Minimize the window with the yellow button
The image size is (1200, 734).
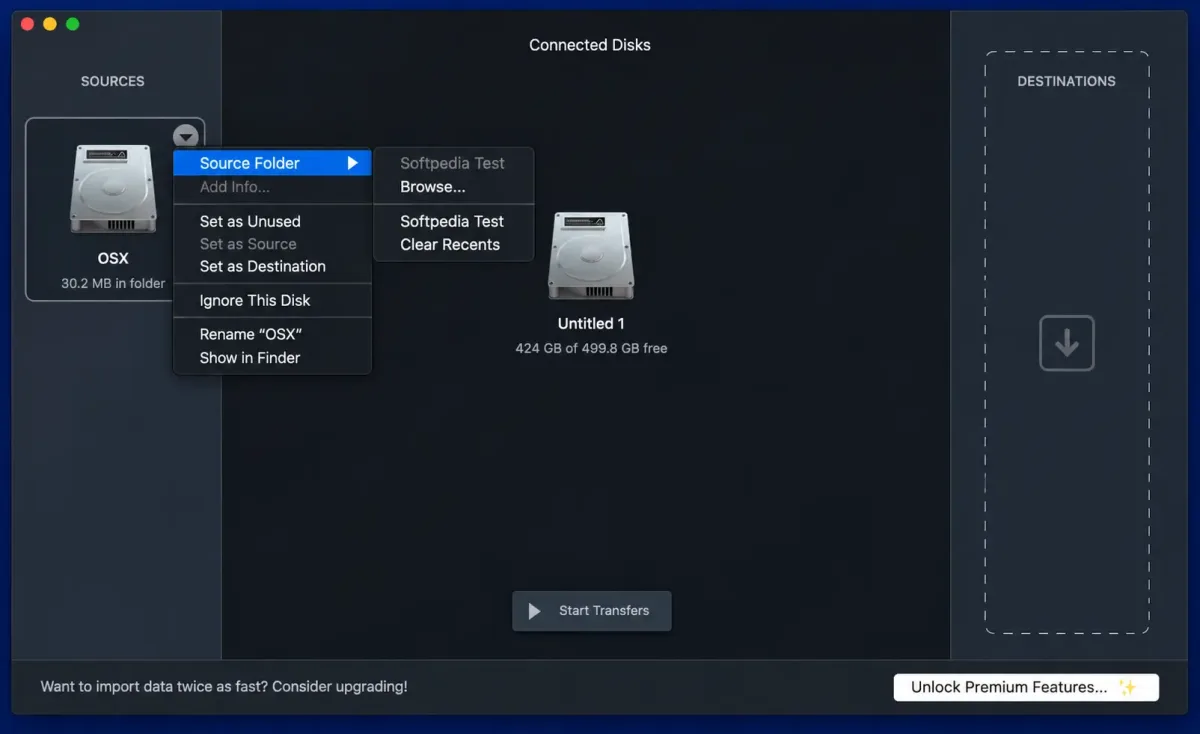coord(50,24)
